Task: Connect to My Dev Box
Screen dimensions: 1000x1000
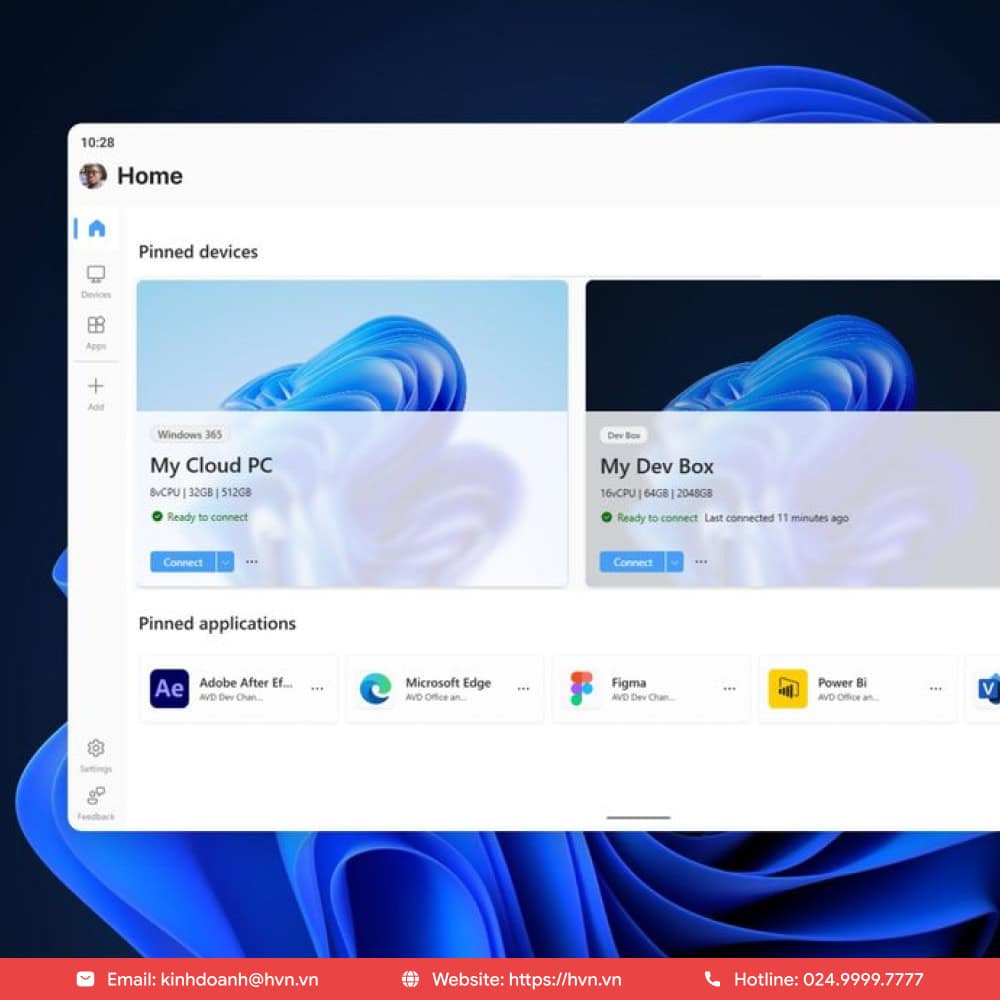Action: pos(633,562)
